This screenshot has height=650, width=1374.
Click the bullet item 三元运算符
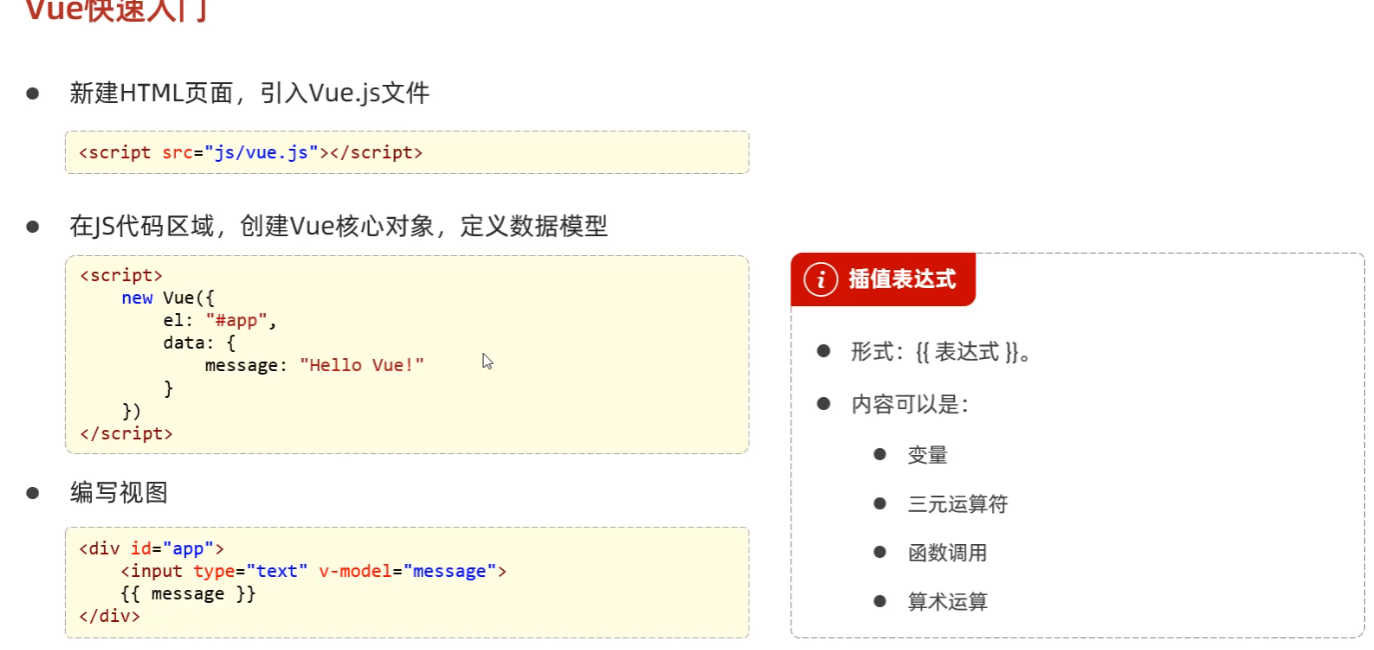click(x=957, y=504)
